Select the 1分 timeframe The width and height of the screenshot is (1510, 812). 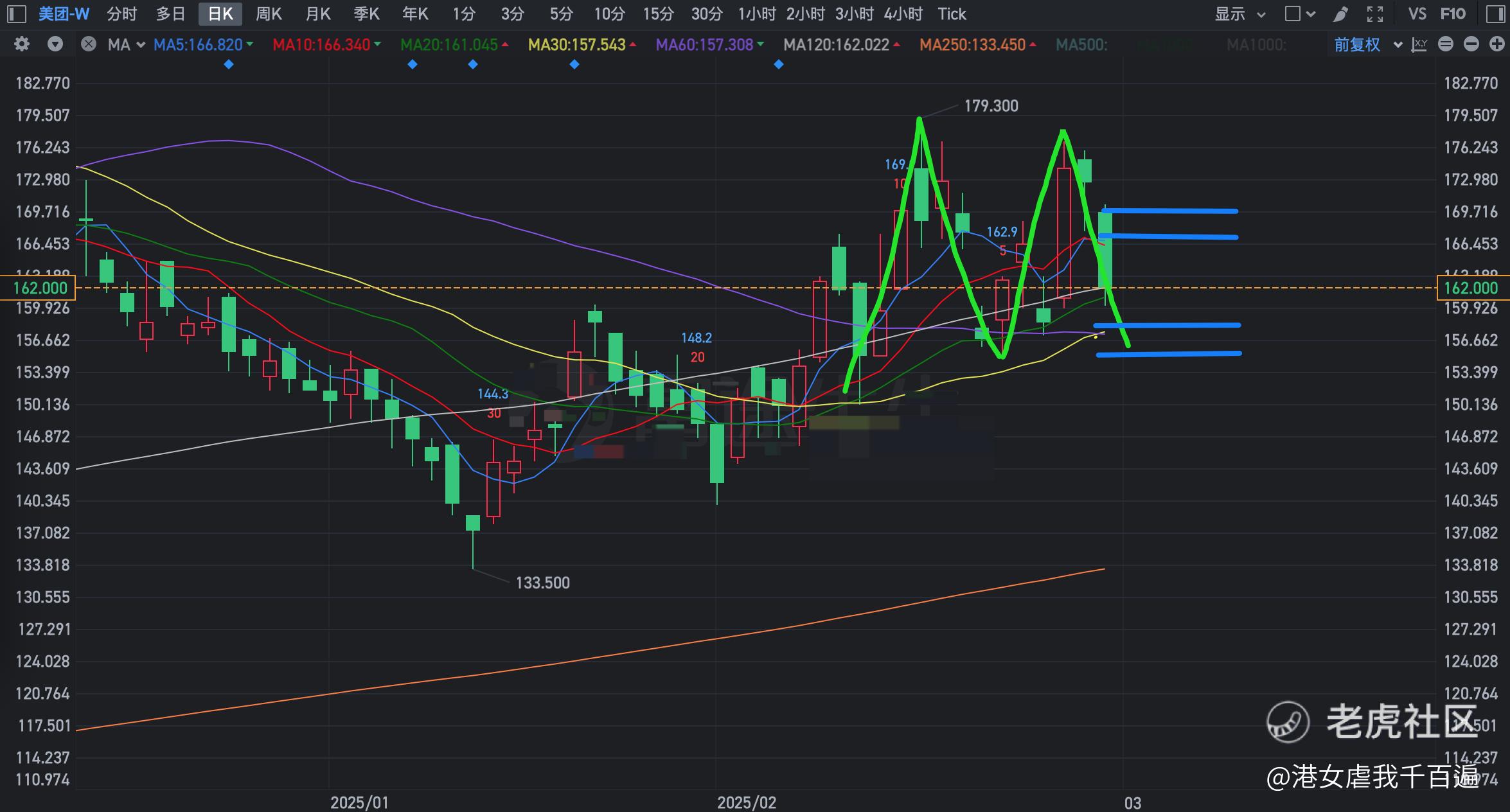464,13
